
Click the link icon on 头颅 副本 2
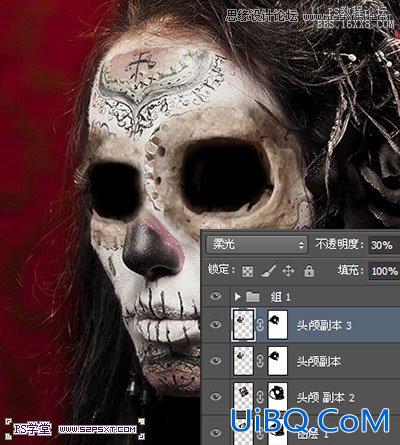click(x=260, y=397)
